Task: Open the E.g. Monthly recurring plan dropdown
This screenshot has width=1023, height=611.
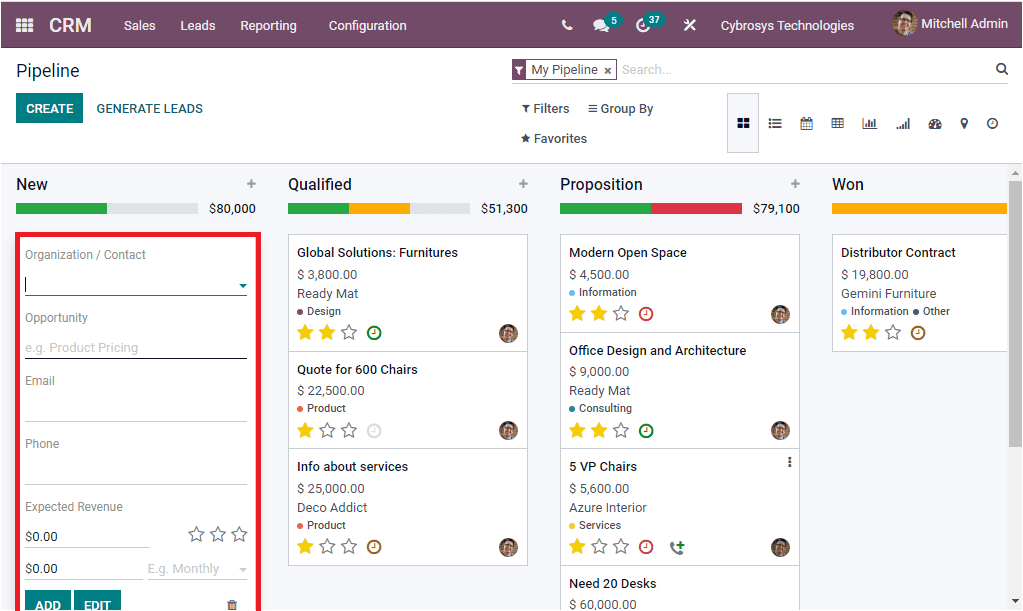Action: (197, 568)
